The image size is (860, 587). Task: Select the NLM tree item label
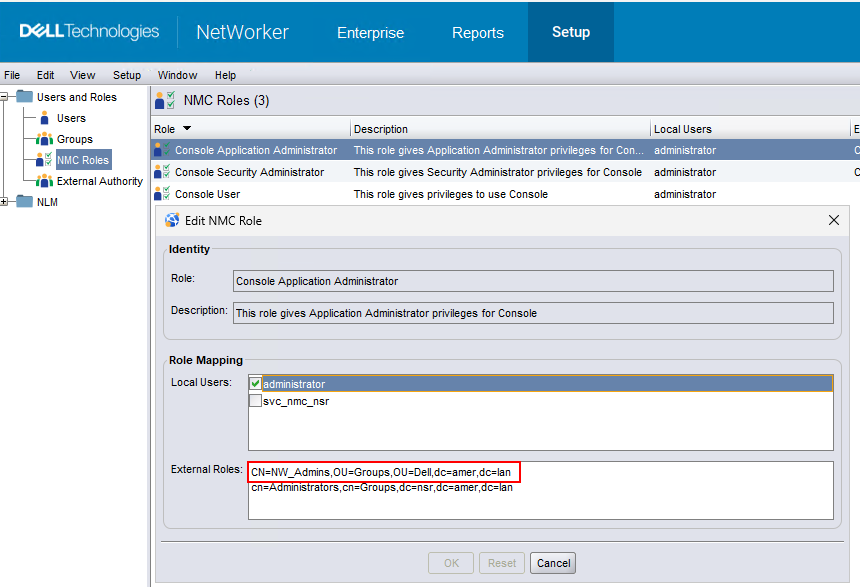pyautogui.click(x=47, y=201)
